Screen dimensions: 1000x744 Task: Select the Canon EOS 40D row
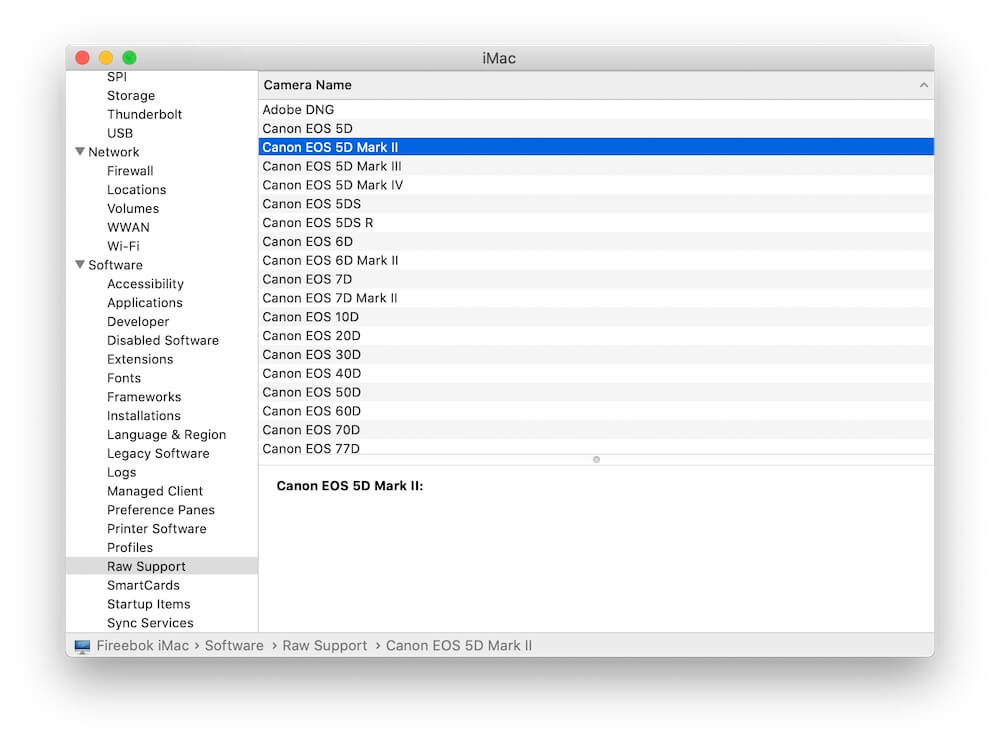[x=596, y=373]
